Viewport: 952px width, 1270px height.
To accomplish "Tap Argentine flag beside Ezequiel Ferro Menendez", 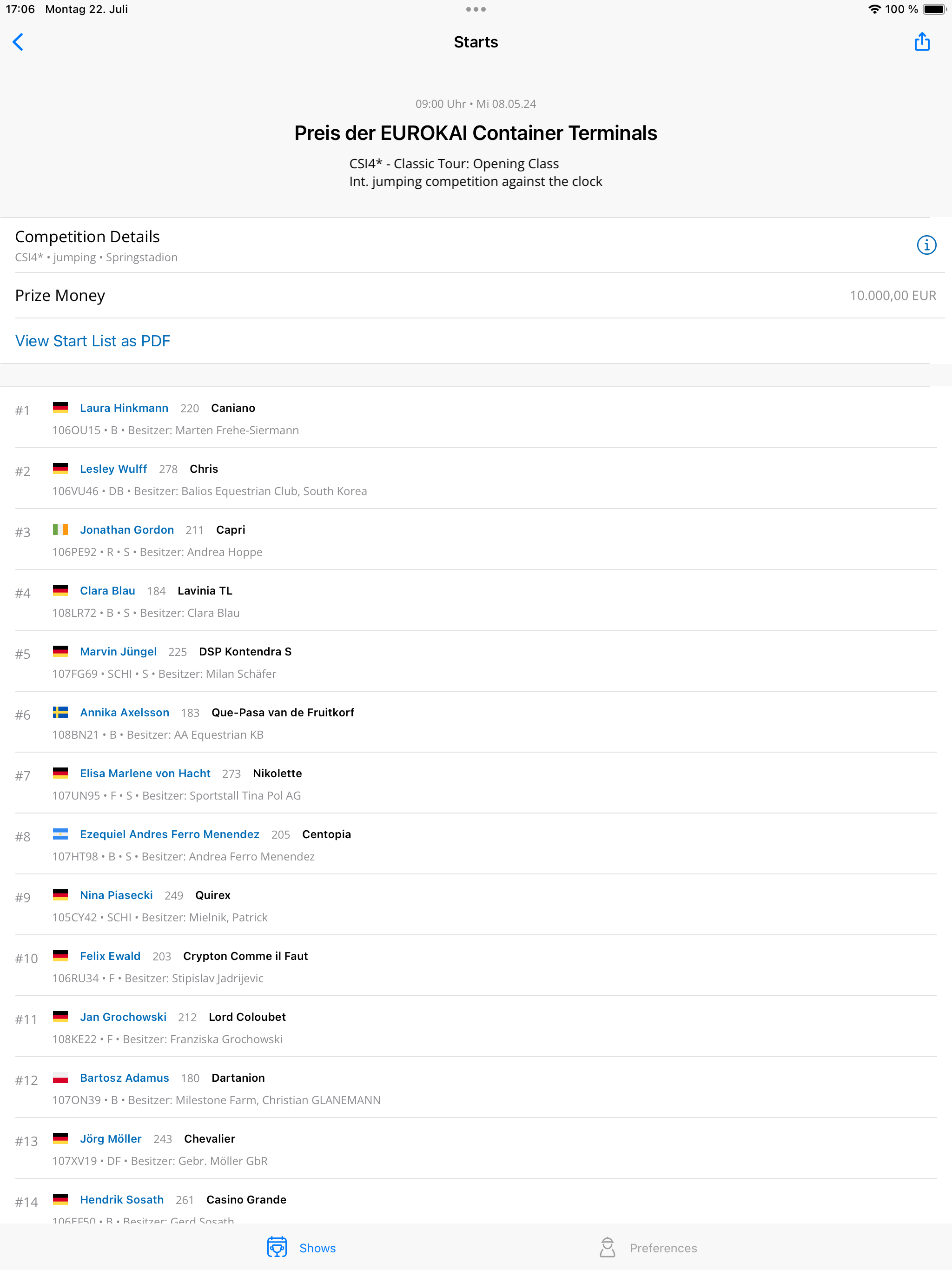I will pos(60,833).
